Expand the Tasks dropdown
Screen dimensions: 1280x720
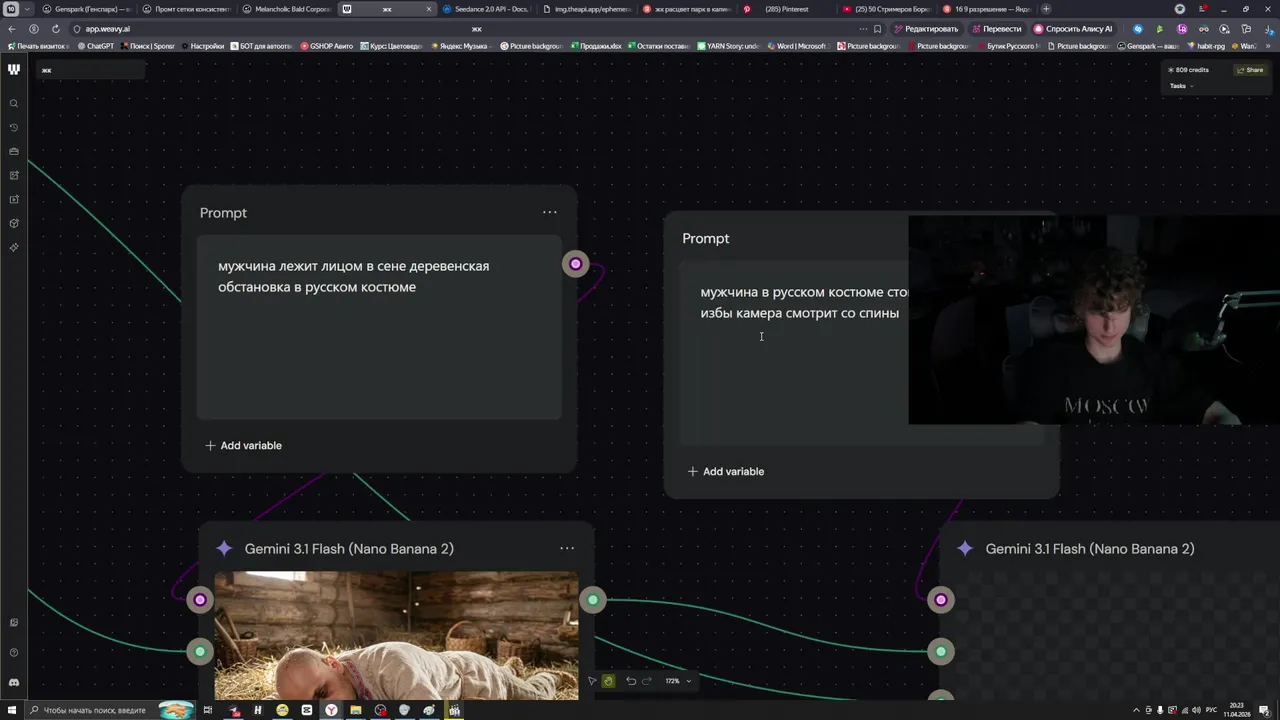[x=1182, y=86]
